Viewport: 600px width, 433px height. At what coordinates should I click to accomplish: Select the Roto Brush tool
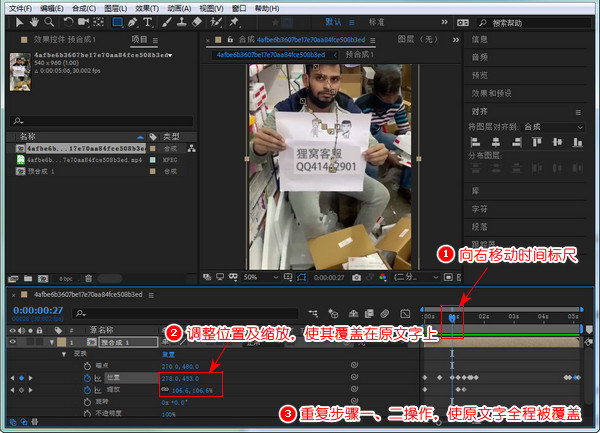216,22
